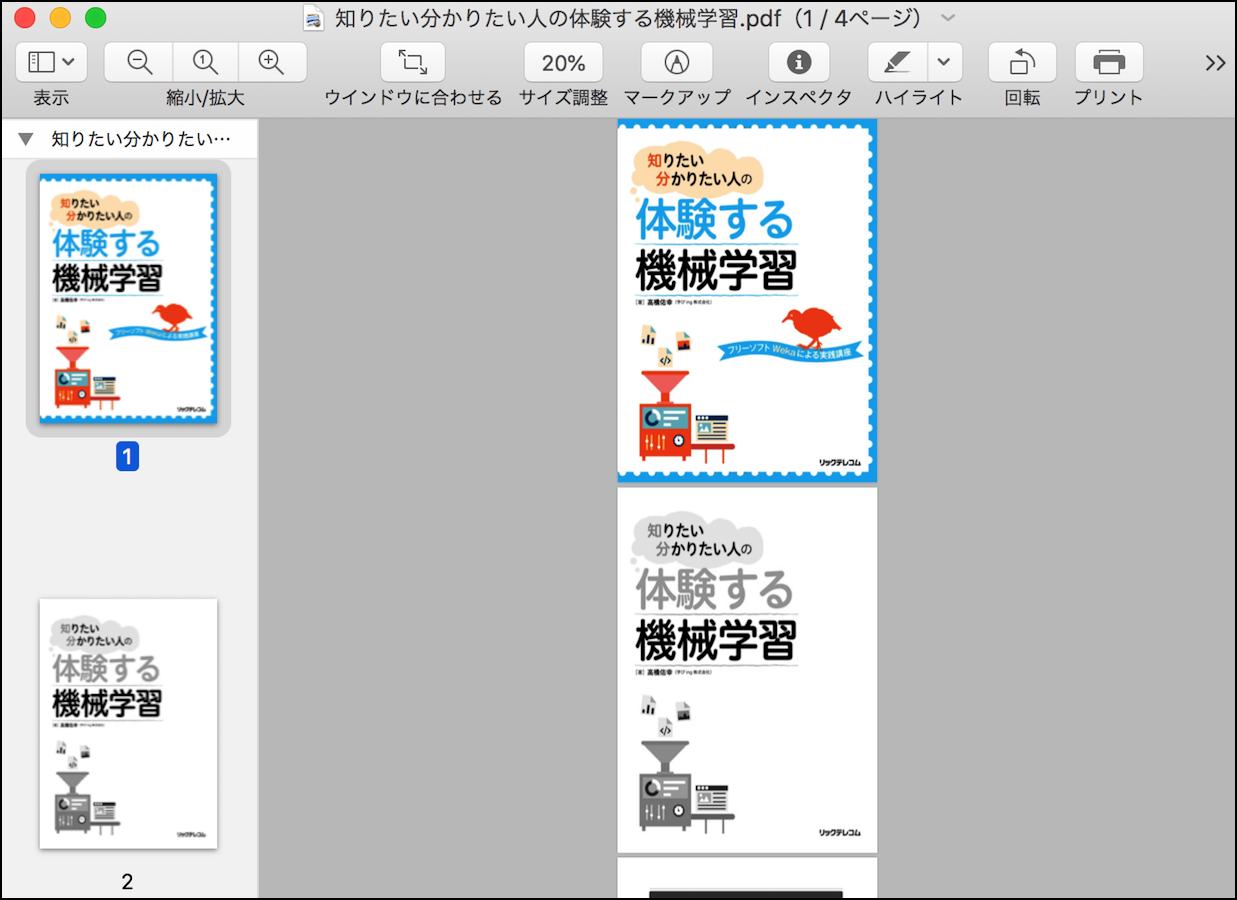Open the title dropdown chevron beside filename

tap(948, 18)
